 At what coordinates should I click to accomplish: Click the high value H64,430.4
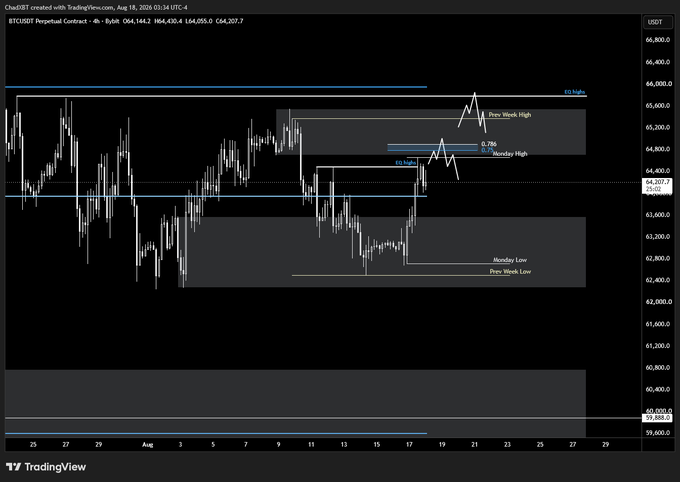tap(168, 21)
